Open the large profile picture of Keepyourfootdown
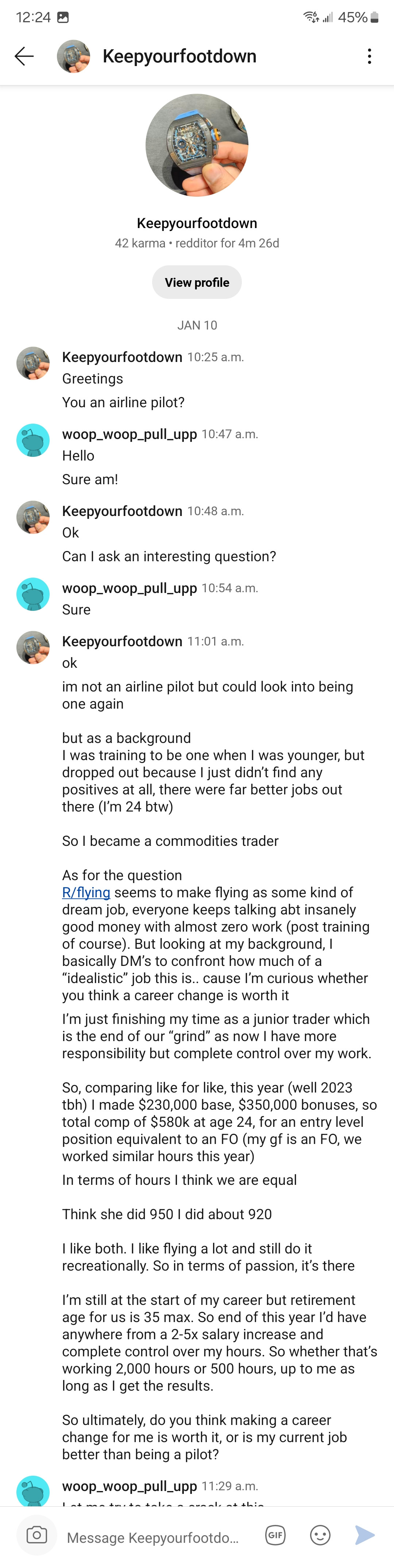 pyautogui.click(x=197, y=145)
